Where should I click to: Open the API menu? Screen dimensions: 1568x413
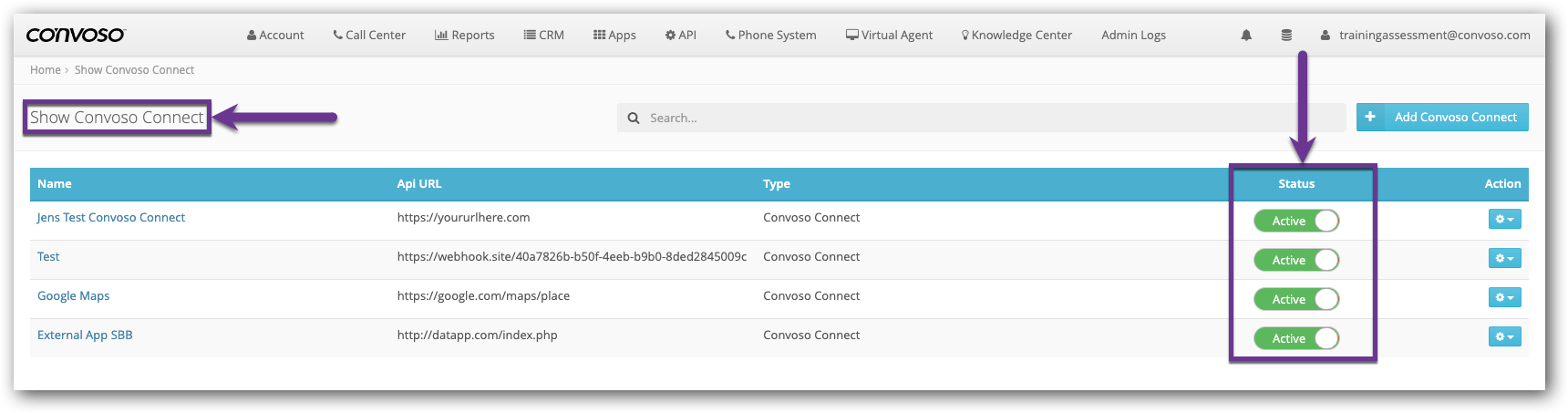click(681, 36)
